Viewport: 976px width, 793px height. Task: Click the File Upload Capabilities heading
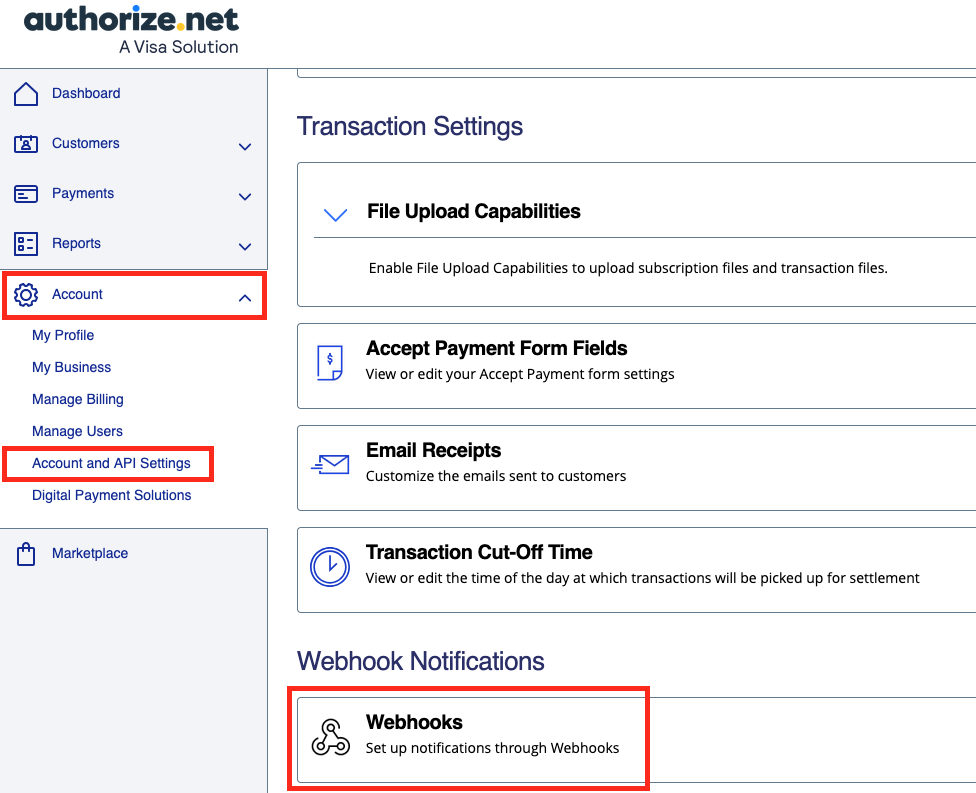tap(474, 212)
